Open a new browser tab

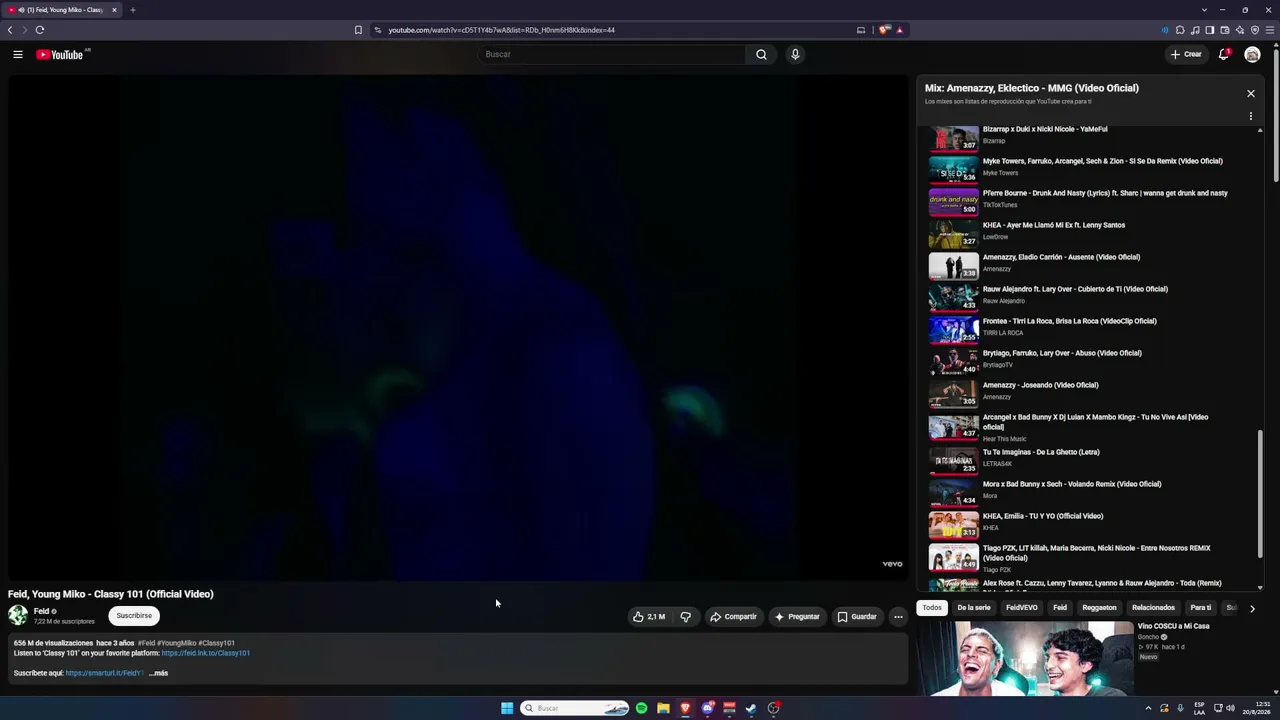pos(132,10)
